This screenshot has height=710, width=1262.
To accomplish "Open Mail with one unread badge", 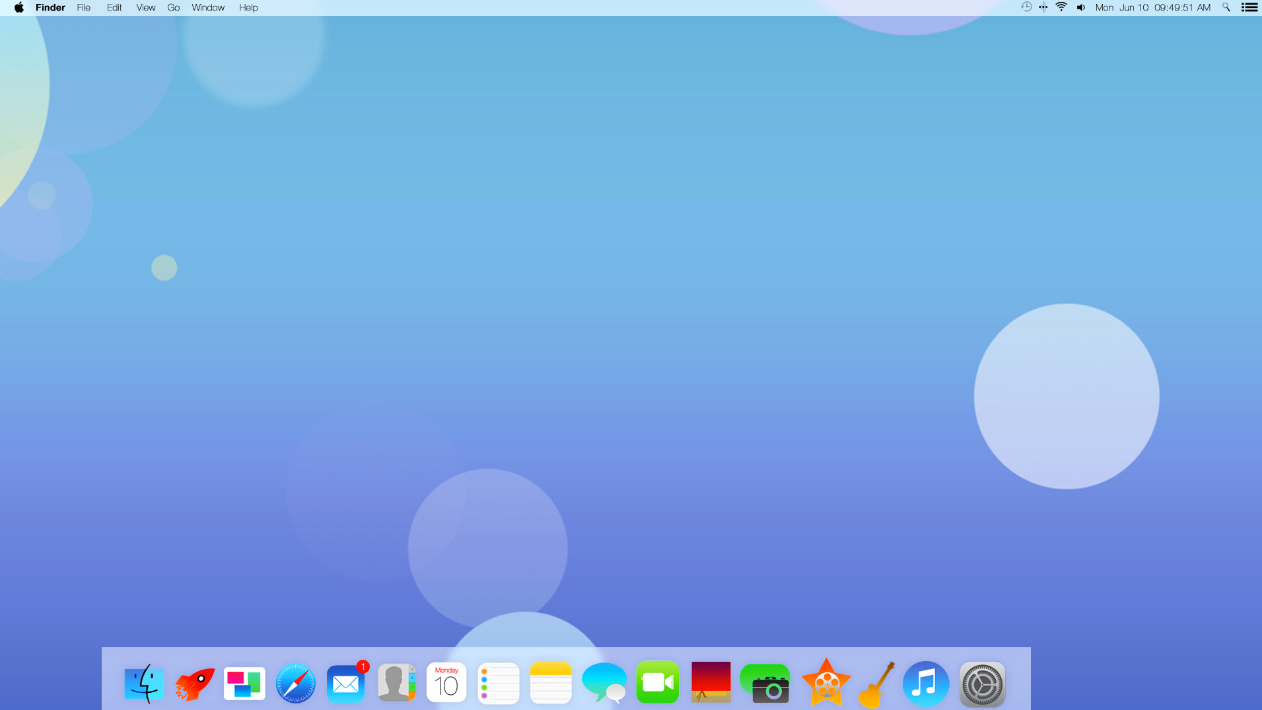I will [346, 684].
